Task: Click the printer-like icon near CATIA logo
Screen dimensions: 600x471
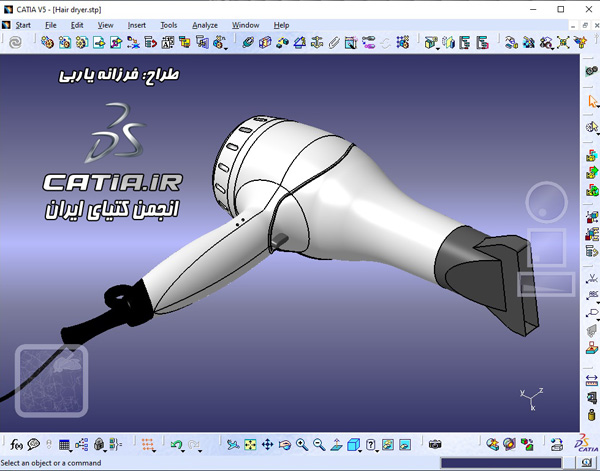Action: click(557, 445)
